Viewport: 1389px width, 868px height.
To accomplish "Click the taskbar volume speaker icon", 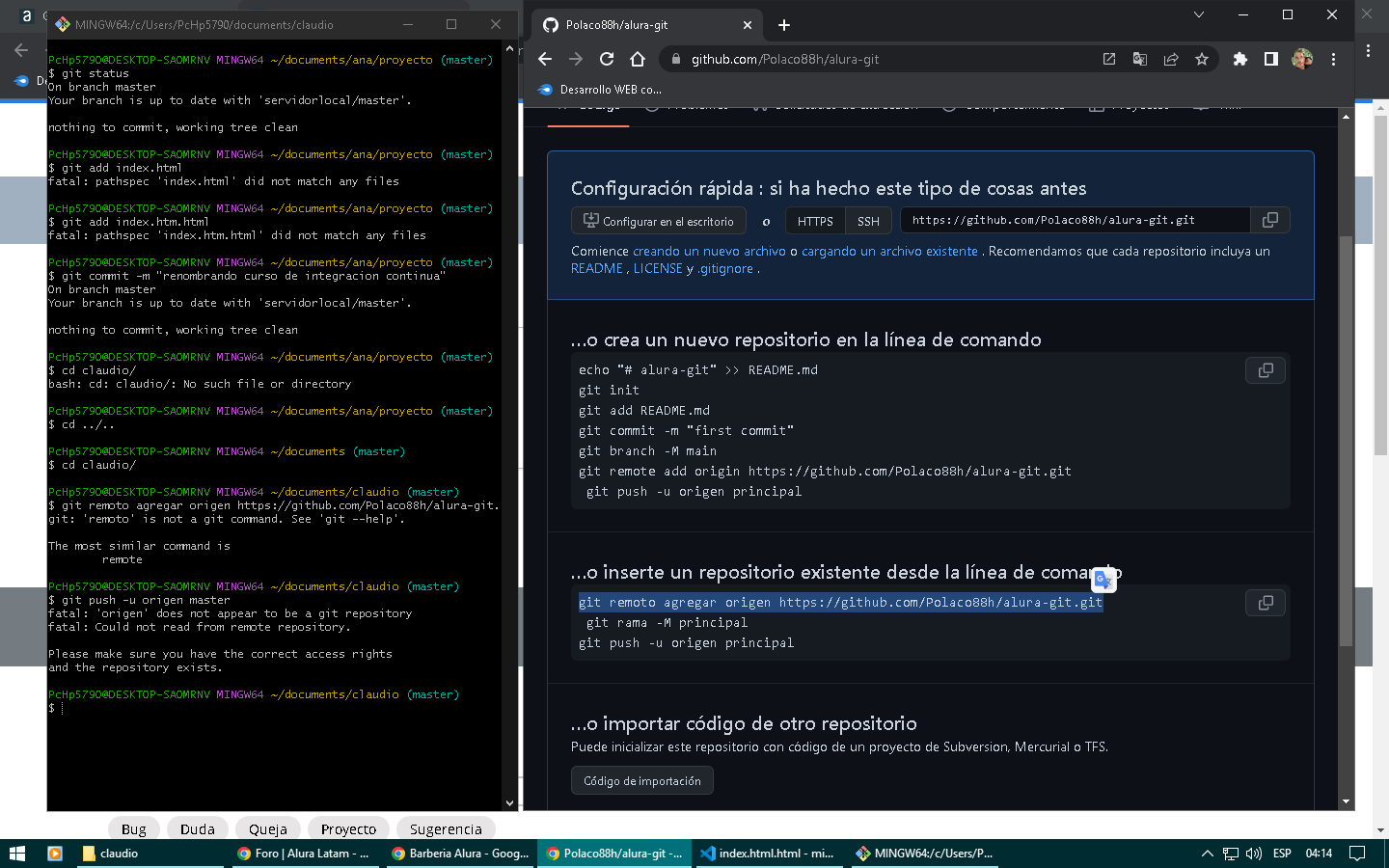I will (x=1254, y=854).
